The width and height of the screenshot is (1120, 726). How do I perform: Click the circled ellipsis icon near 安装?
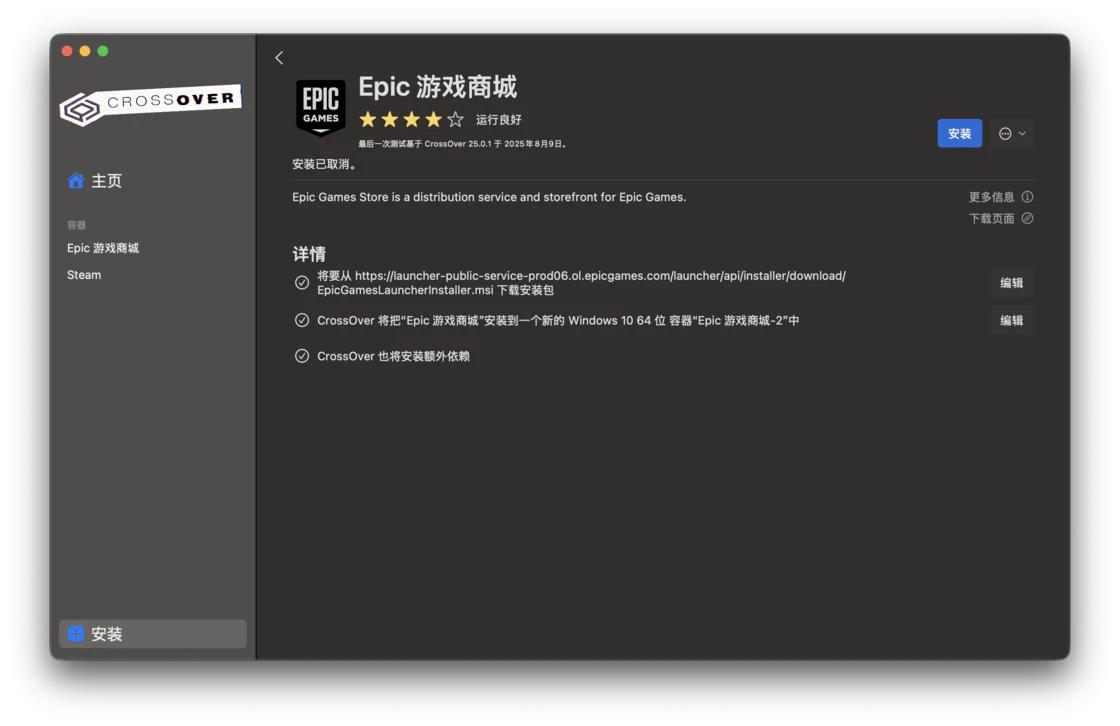coord(1007,133)
